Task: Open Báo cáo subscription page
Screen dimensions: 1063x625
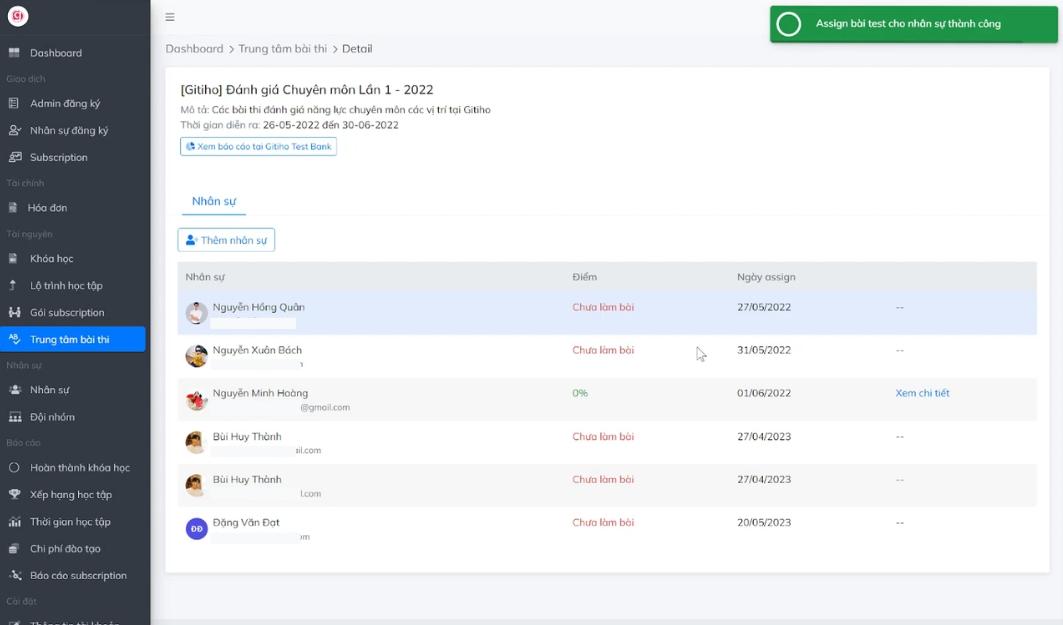Action: coord(78,576)
